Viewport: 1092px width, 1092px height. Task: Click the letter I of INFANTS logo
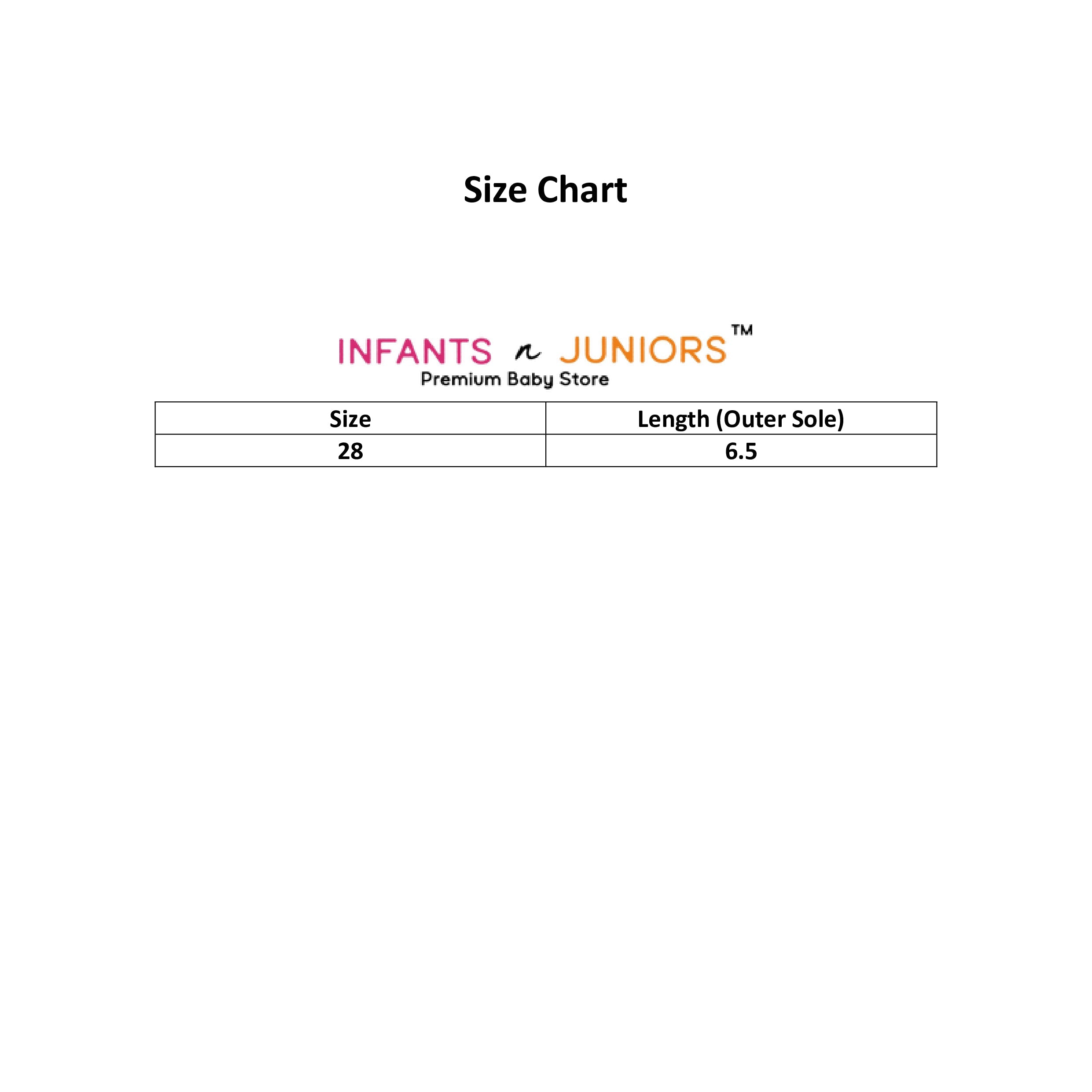pos(342,351)
